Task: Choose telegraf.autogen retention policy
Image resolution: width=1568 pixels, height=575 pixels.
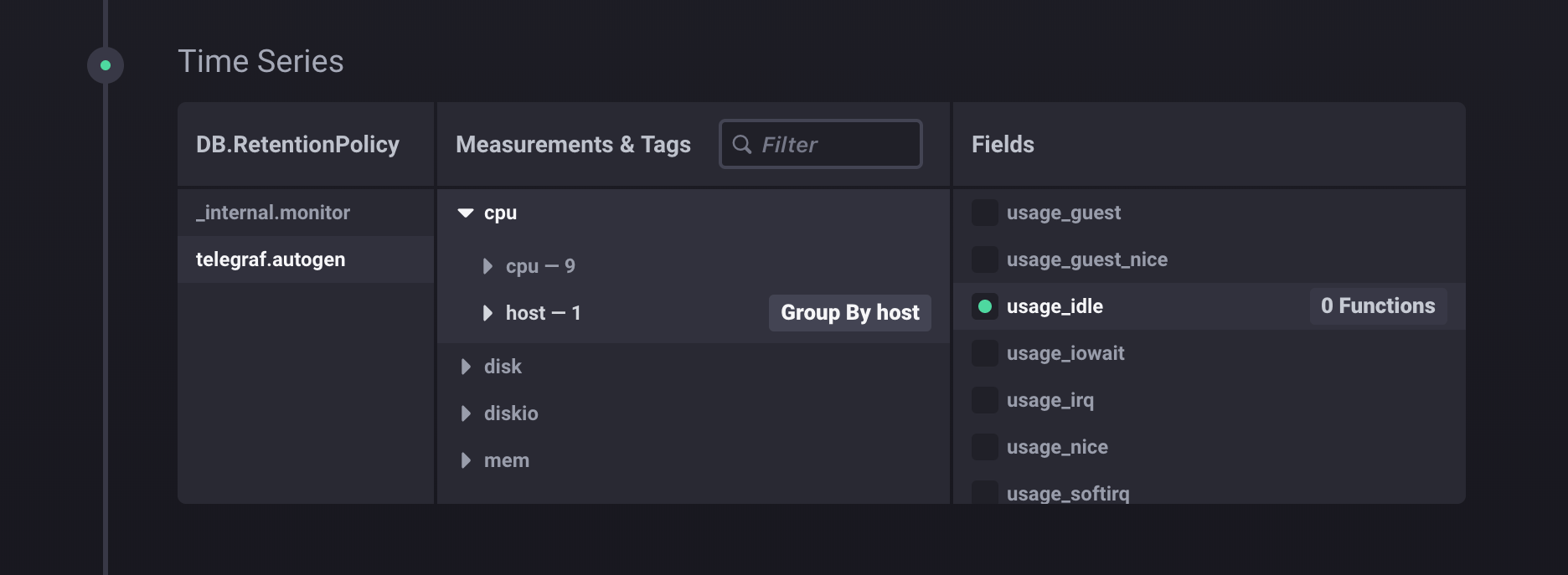Action: (271, 259)
